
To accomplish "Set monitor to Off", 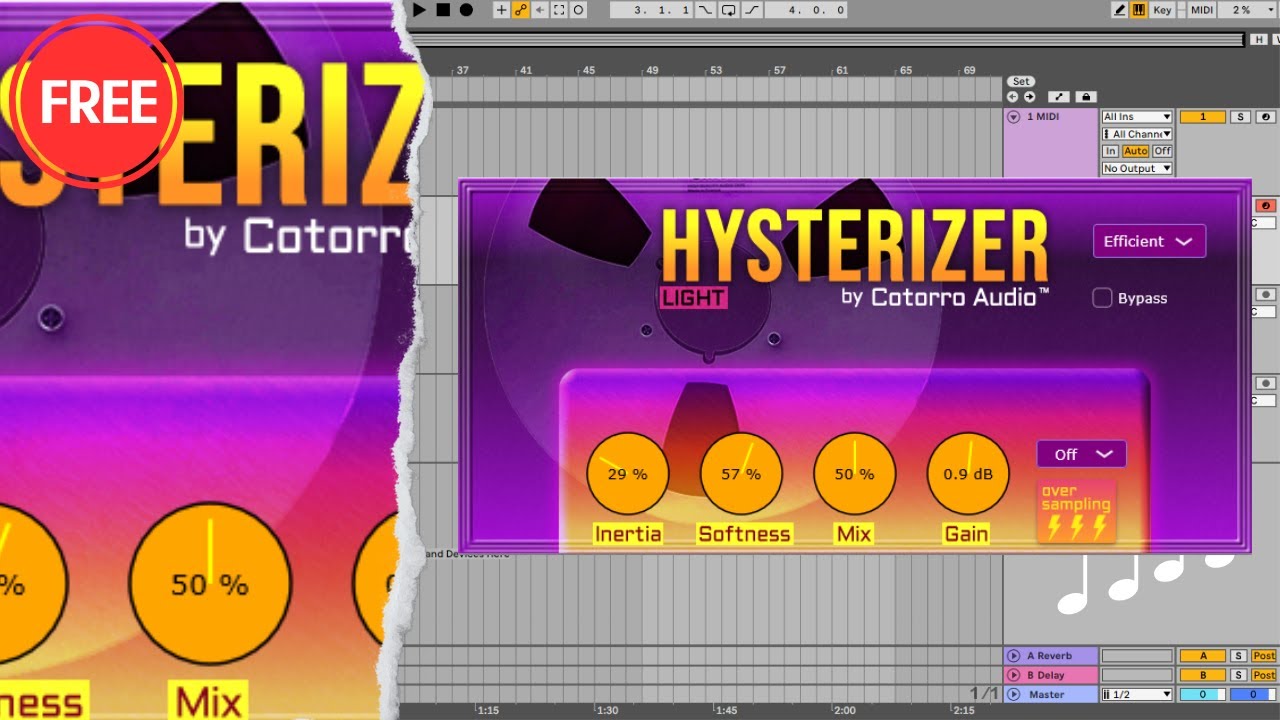I will 1162,151.
